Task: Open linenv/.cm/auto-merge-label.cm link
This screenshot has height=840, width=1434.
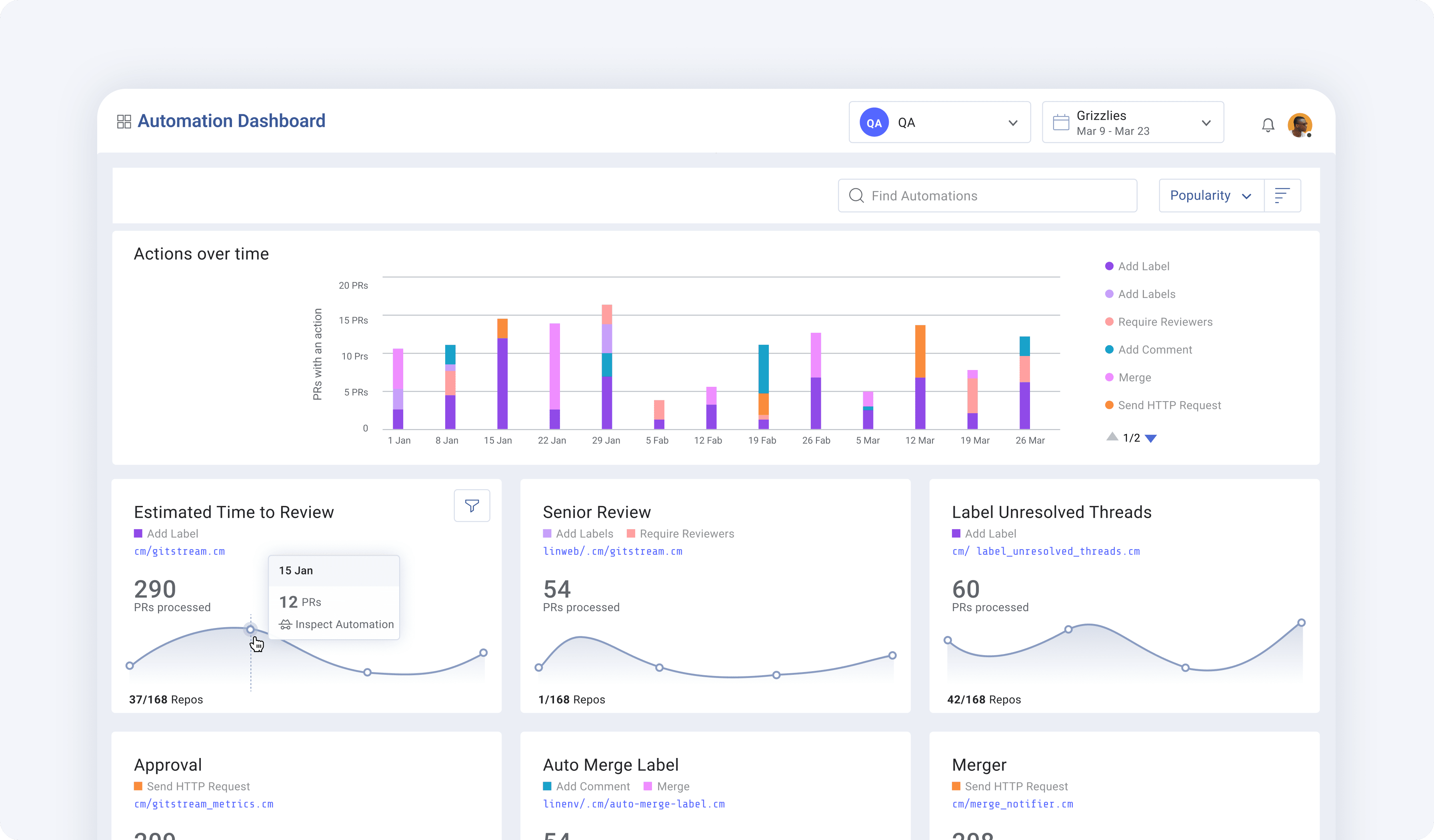Action: (x=634, y=804)
